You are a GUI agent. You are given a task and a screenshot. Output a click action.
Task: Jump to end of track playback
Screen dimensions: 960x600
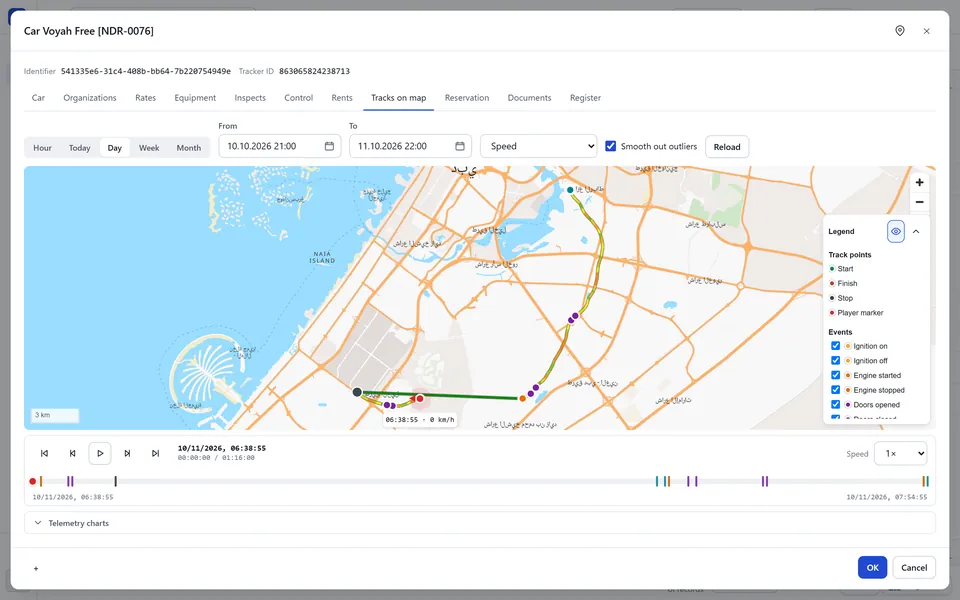click(x=156, y=454)
